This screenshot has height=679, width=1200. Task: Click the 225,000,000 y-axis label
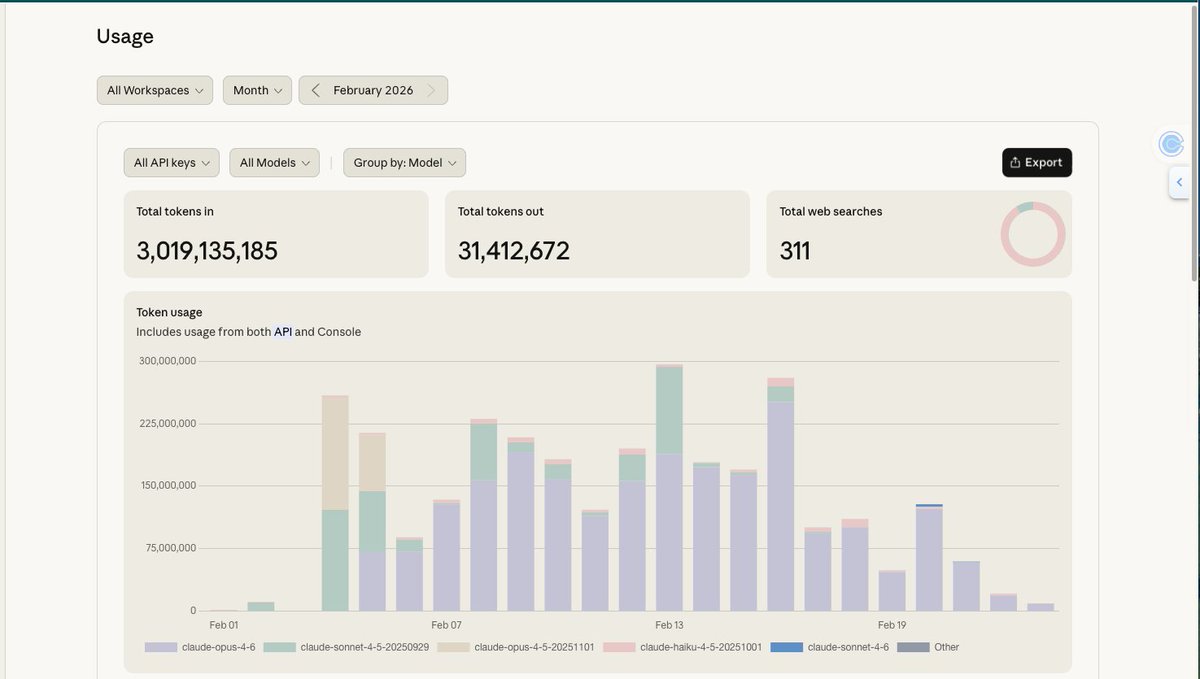168,423
